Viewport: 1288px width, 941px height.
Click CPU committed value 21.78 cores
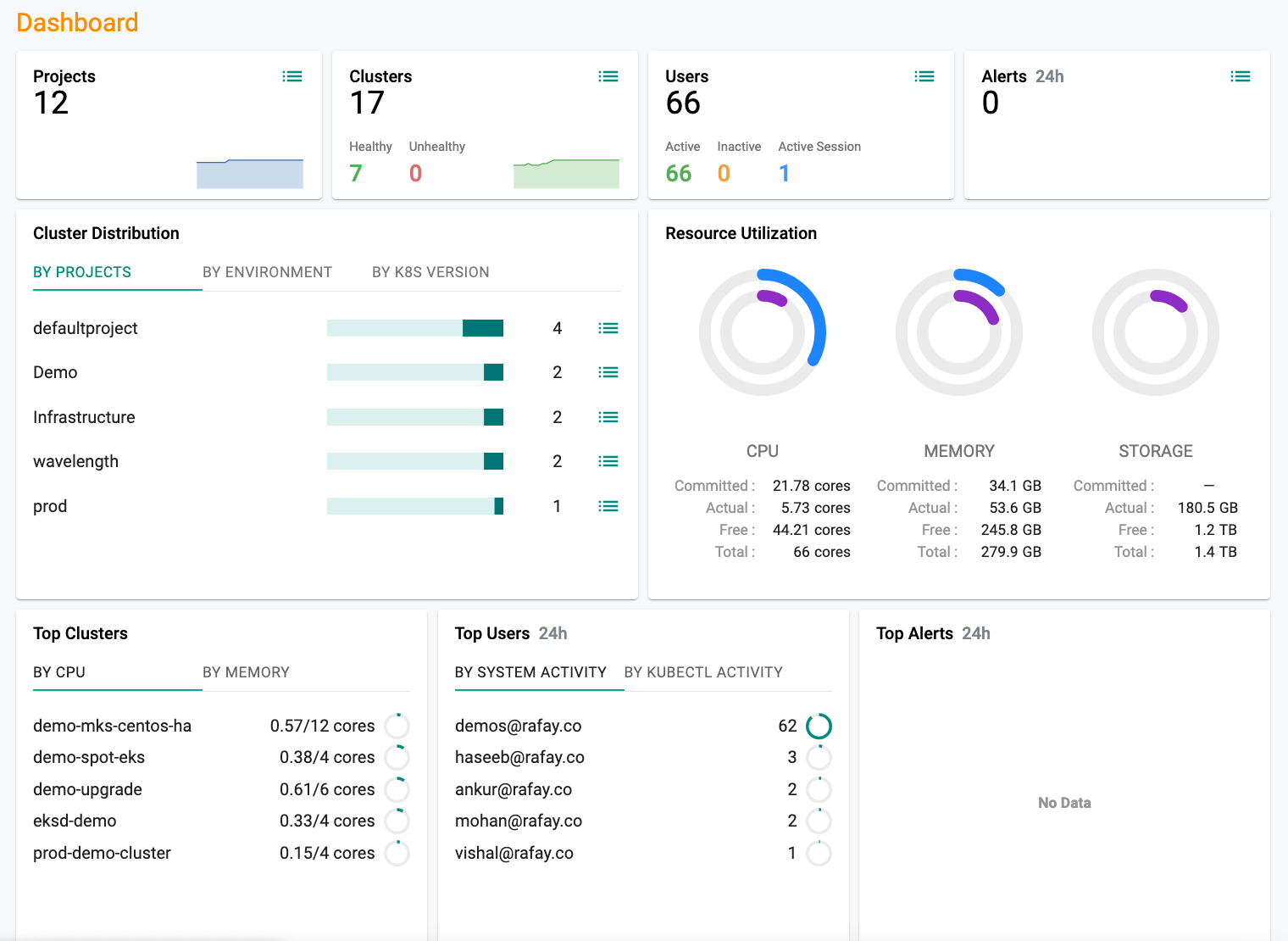coord(811,486)
